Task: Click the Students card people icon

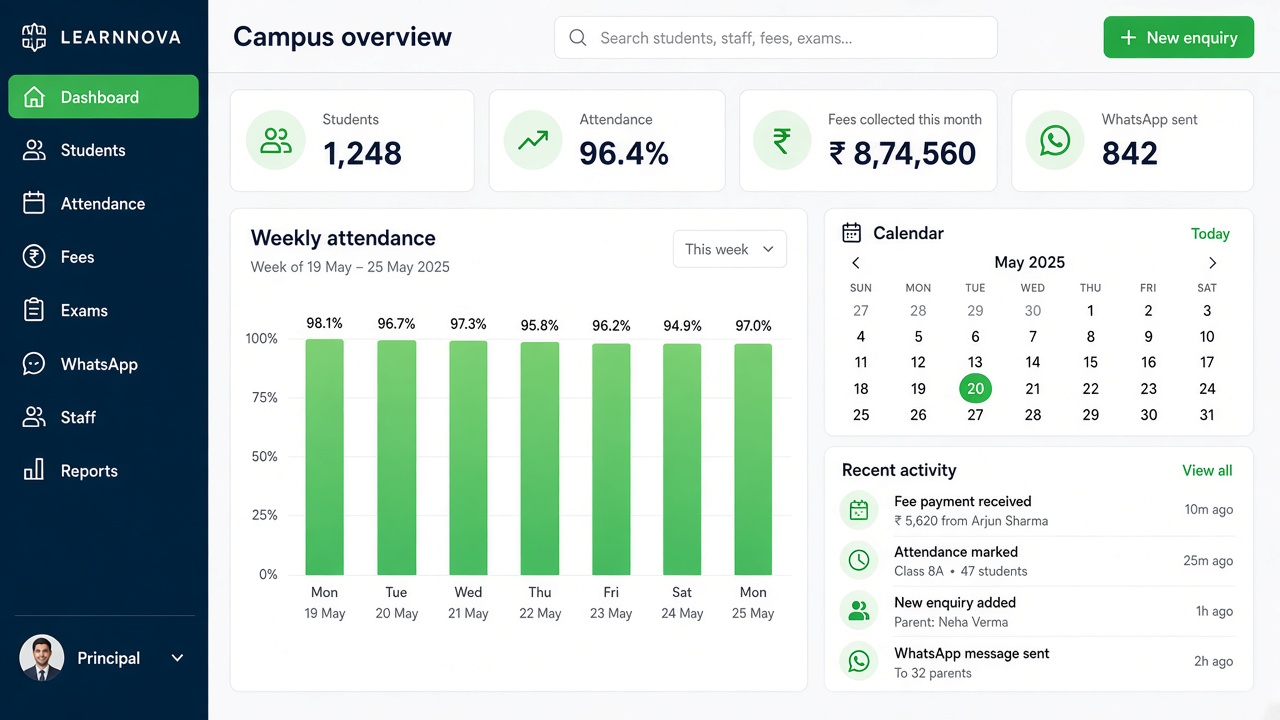Action: tap(275, 140)
